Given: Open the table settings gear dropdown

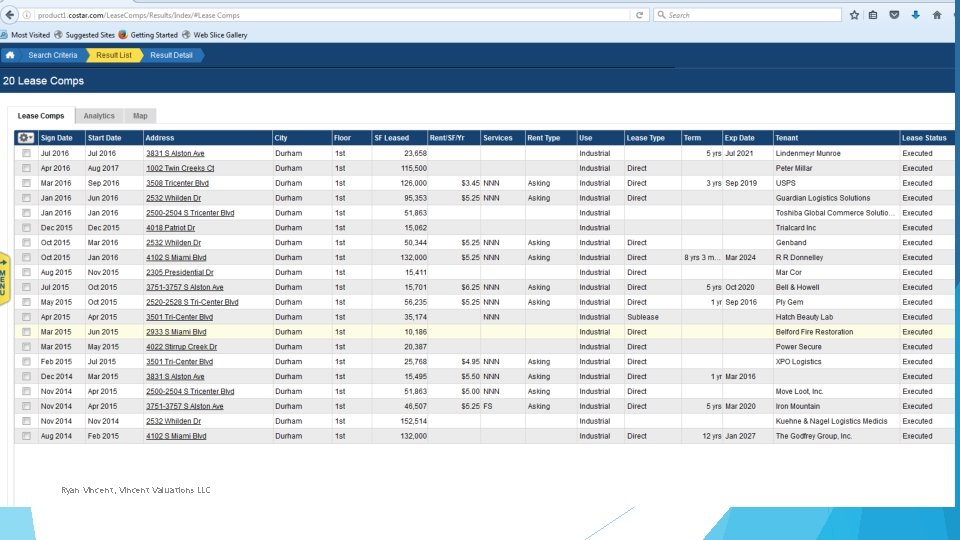Looking at the screenshot, I should pos(25,138).
